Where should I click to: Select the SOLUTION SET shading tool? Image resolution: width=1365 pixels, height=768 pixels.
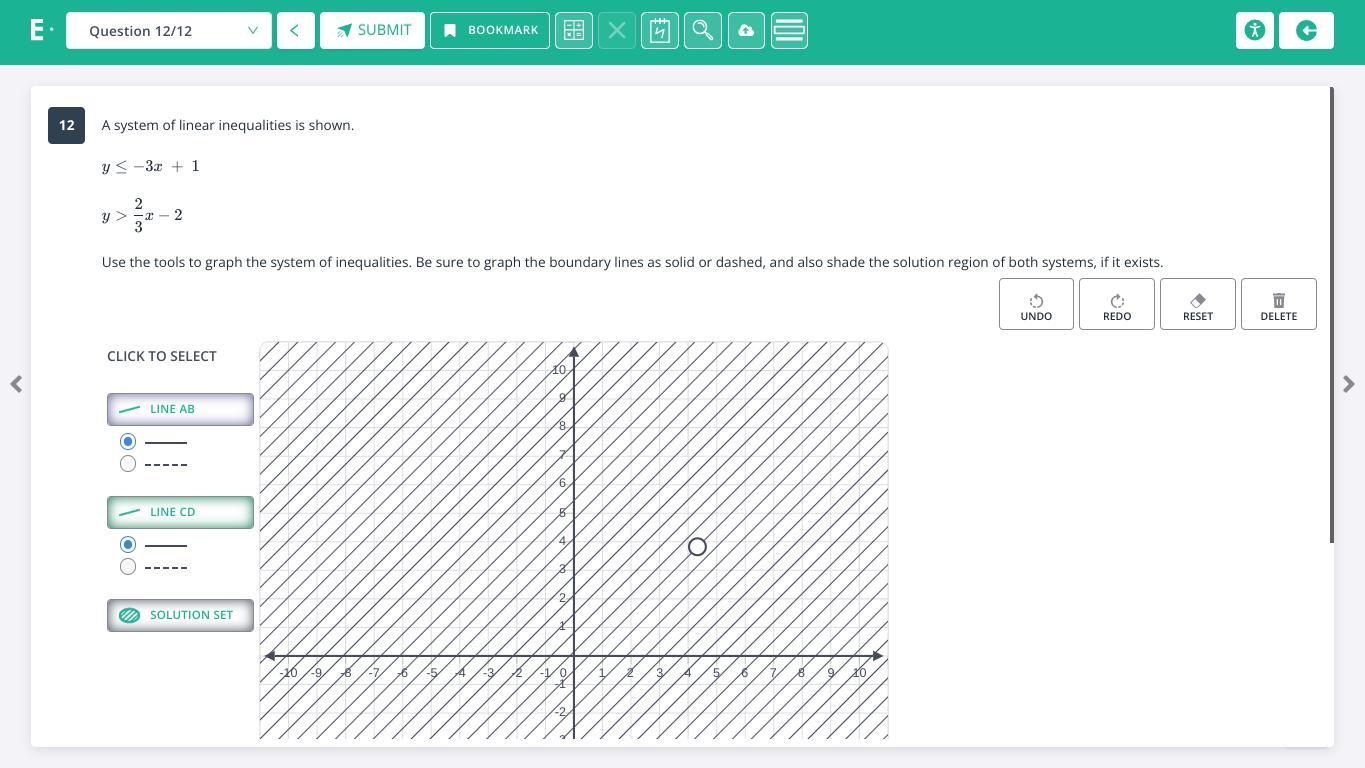pos(181,615)
